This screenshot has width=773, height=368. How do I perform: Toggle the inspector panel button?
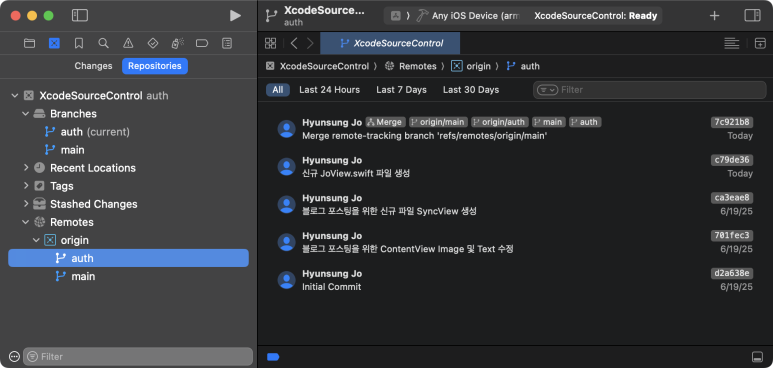pyautogui.click(x=752, y=15)
